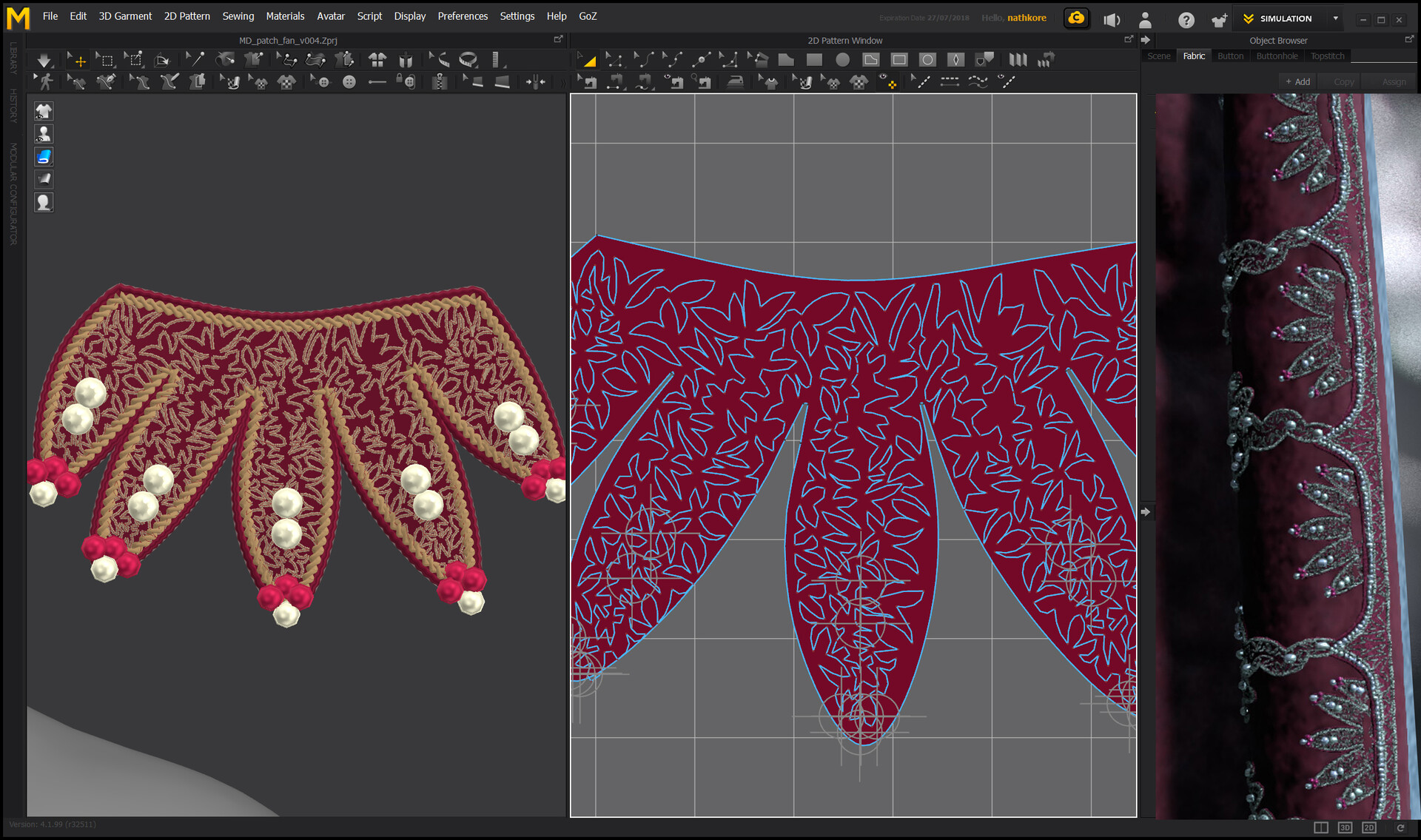Toggle Show Topstitch in the 2D window
Image resolution: width=1421 pixels, height=840 pixels.
pos(1007,81)
